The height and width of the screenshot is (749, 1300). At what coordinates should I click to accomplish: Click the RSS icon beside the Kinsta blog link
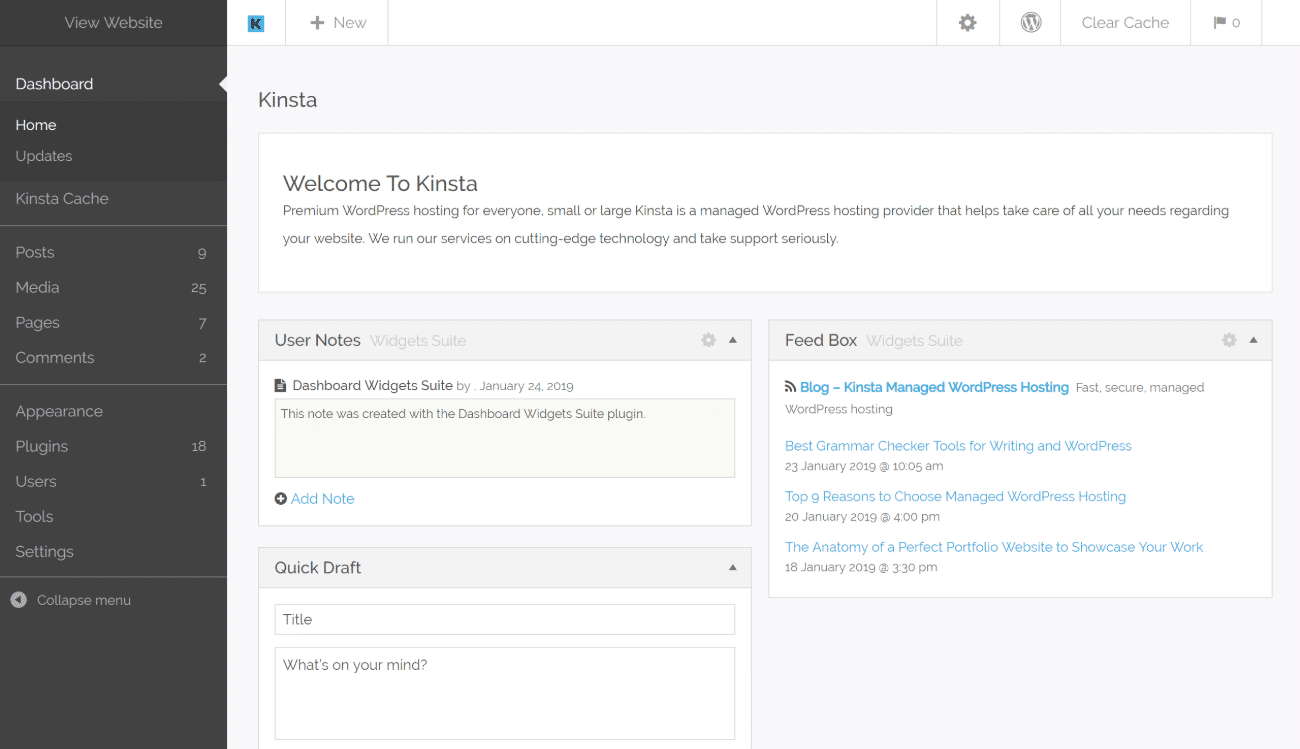pyautogui.click(x=789, y=386)
